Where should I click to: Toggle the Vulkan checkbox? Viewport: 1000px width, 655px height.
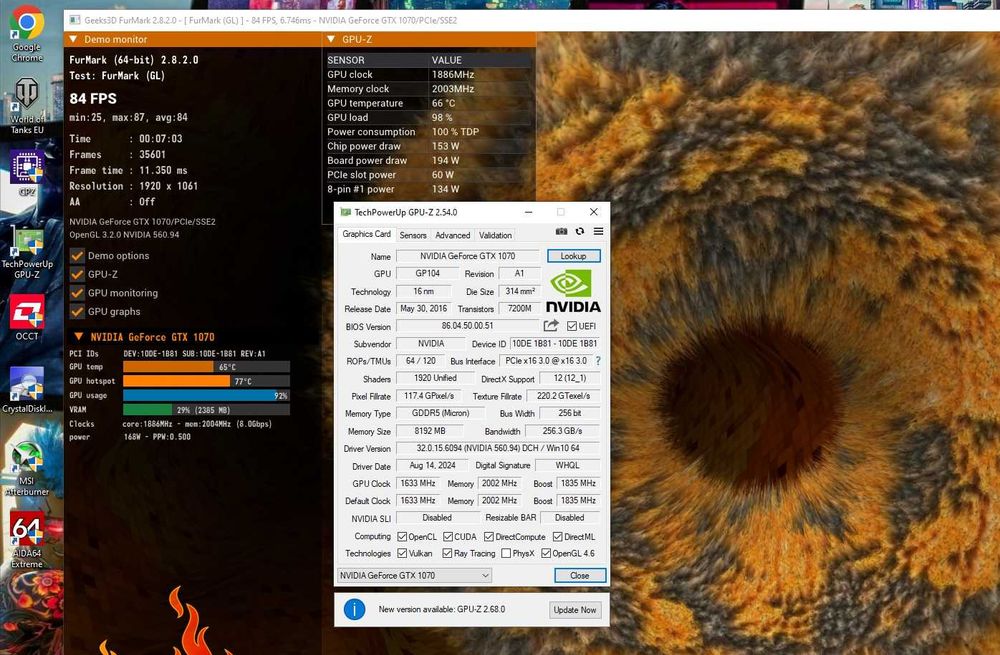(402, 553)
